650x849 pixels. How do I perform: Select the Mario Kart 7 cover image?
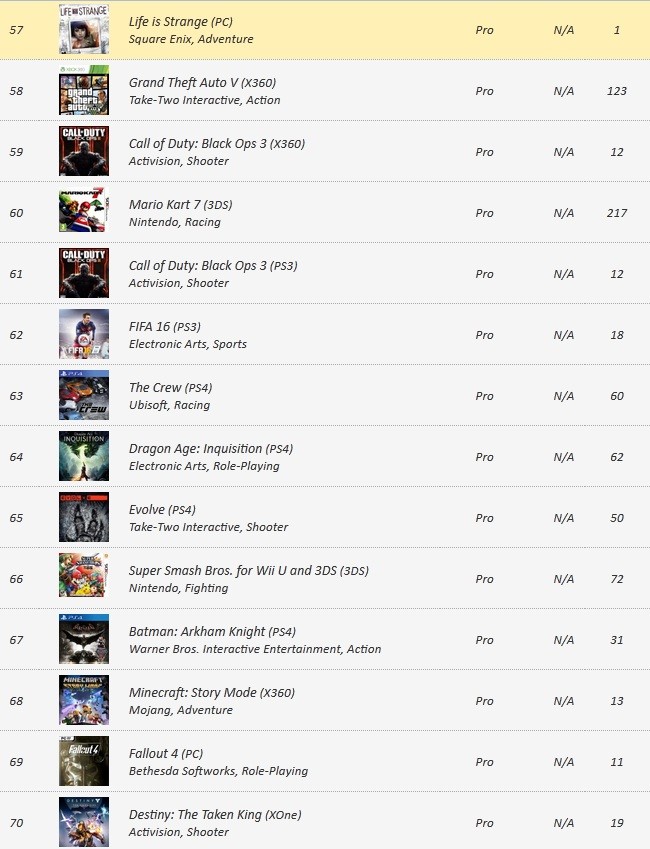point(84,212)
